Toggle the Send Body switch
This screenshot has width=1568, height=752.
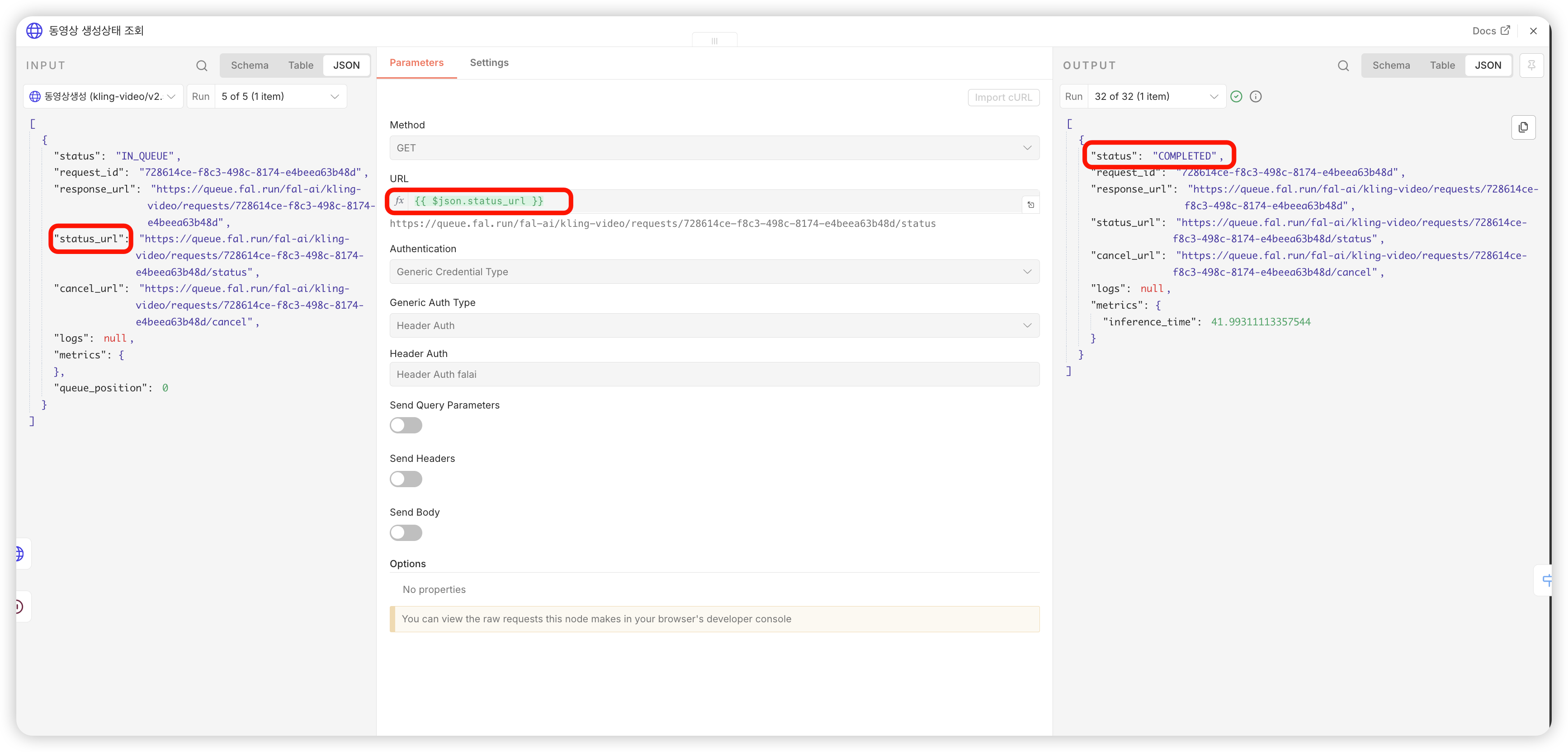point(406,533)
